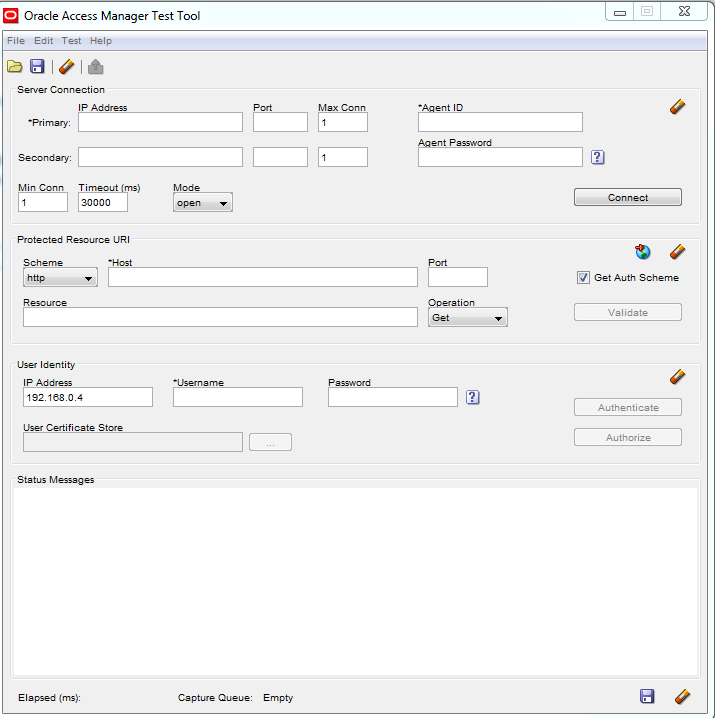Click the Authorize button
Screen dimensions: 715x718
pyautogui.click(x=628, y=437)
